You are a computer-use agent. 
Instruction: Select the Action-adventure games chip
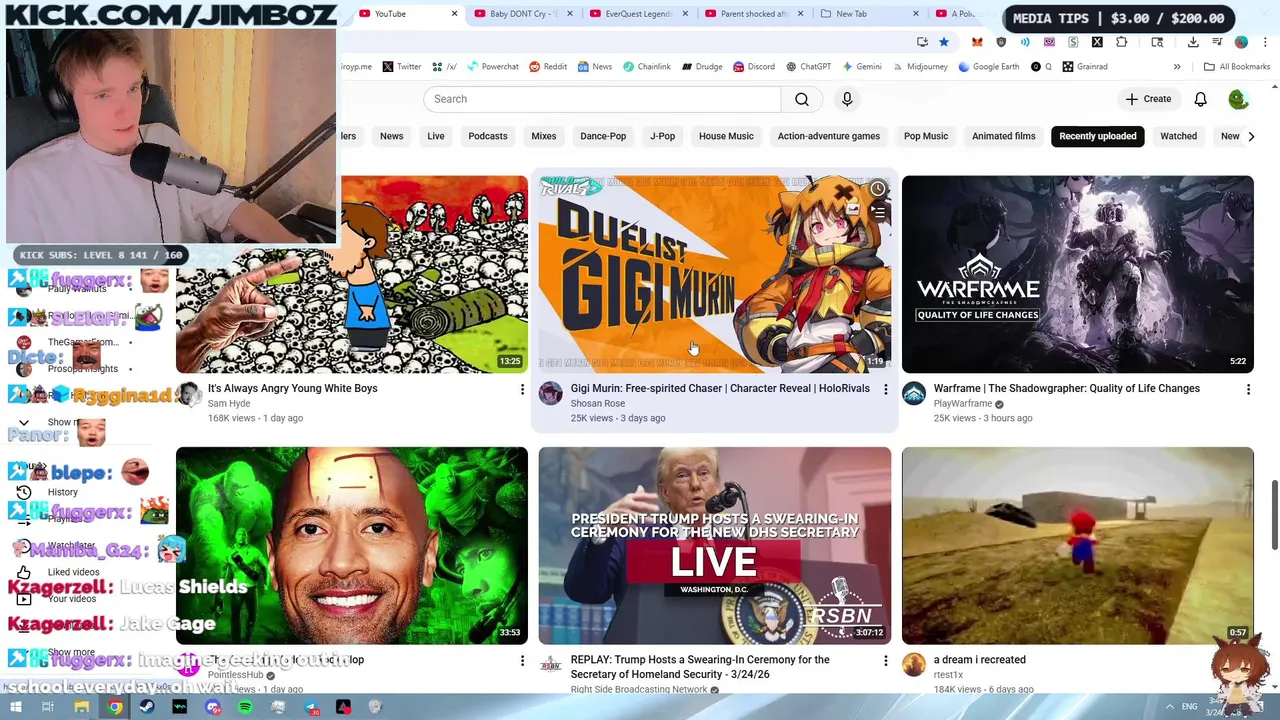(829, 136)
